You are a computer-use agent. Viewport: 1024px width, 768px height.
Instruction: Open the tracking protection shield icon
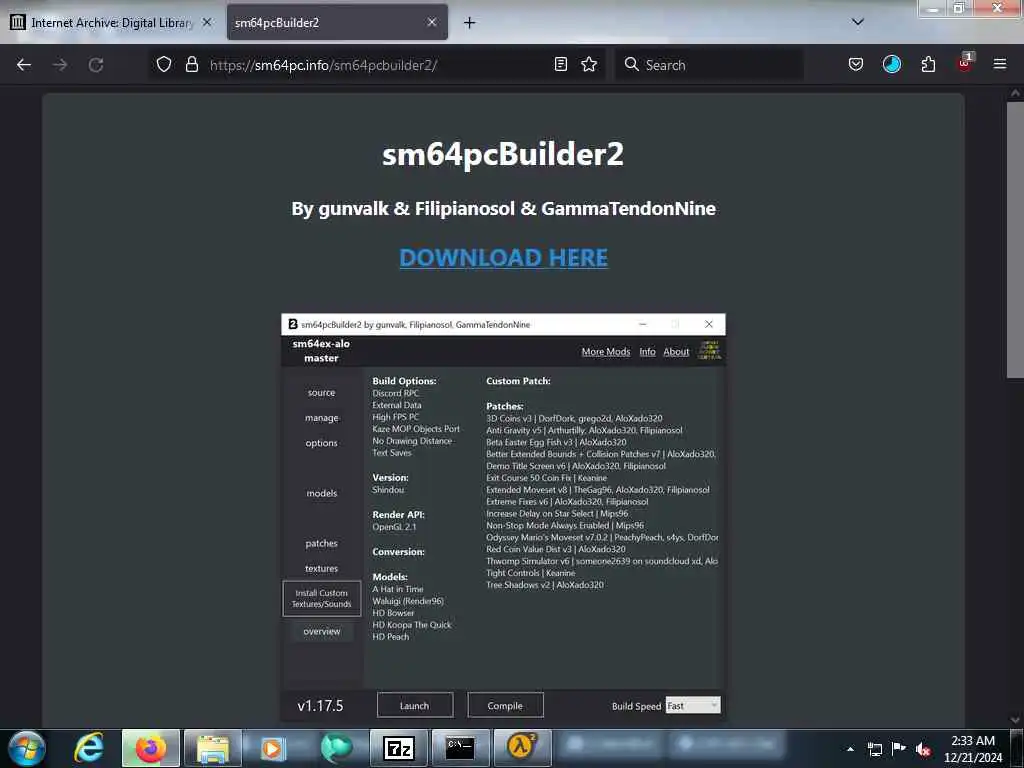click(164, 64)
